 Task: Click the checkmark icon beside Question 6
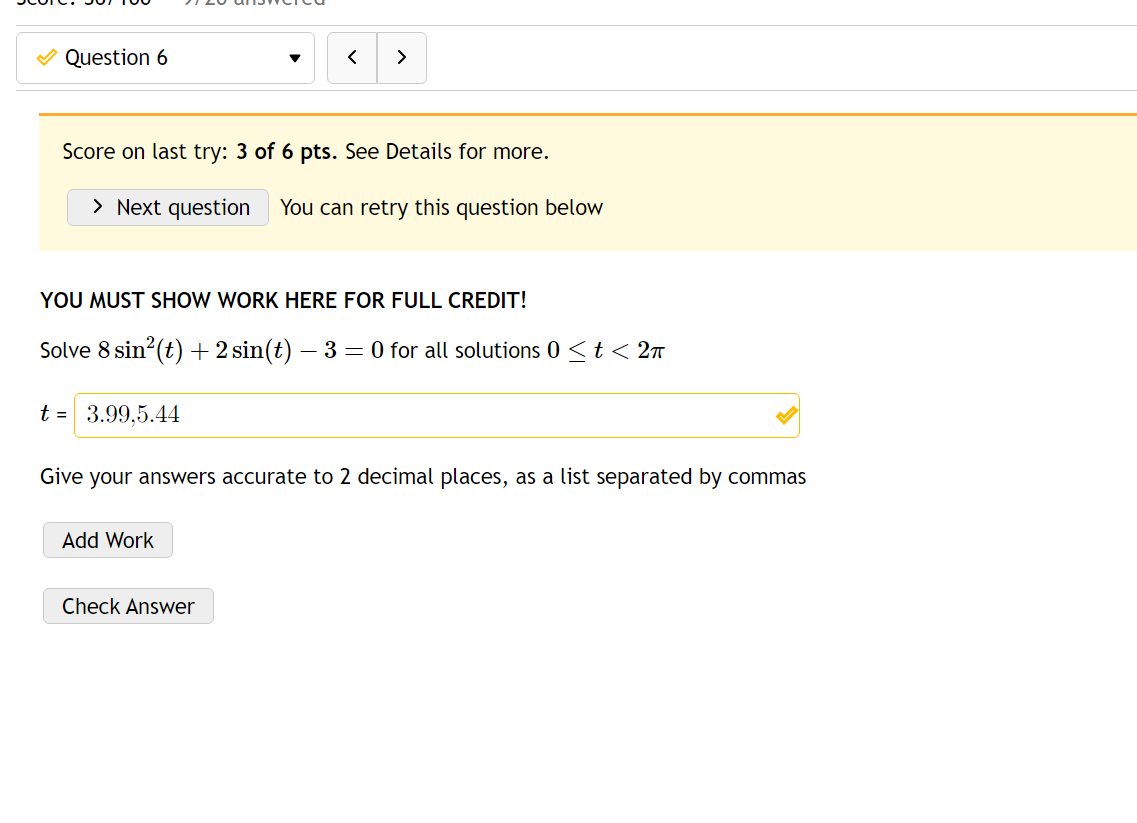[x=45, y=57]
